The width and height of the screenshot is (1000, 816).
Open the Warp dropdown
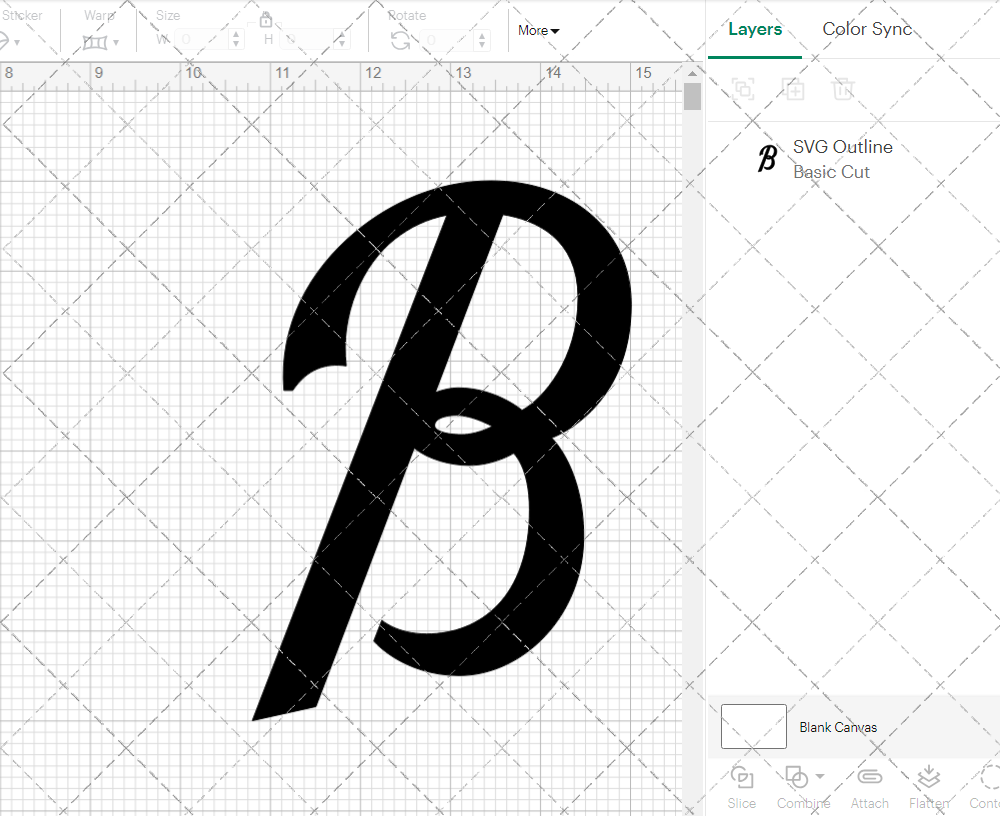click(101, 42)
